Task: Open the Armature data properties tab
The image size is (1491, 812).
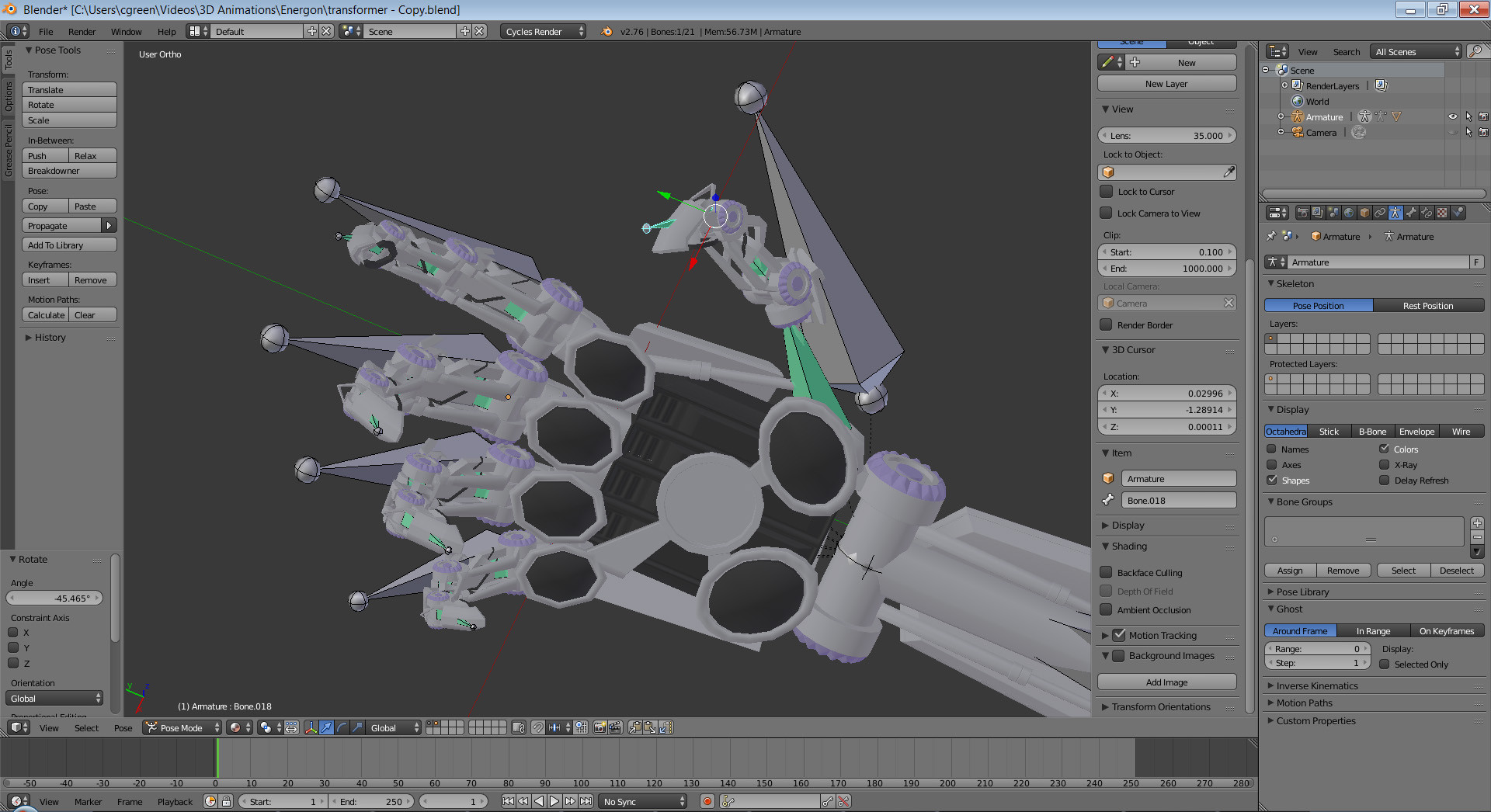Action: click(1395, 213)
